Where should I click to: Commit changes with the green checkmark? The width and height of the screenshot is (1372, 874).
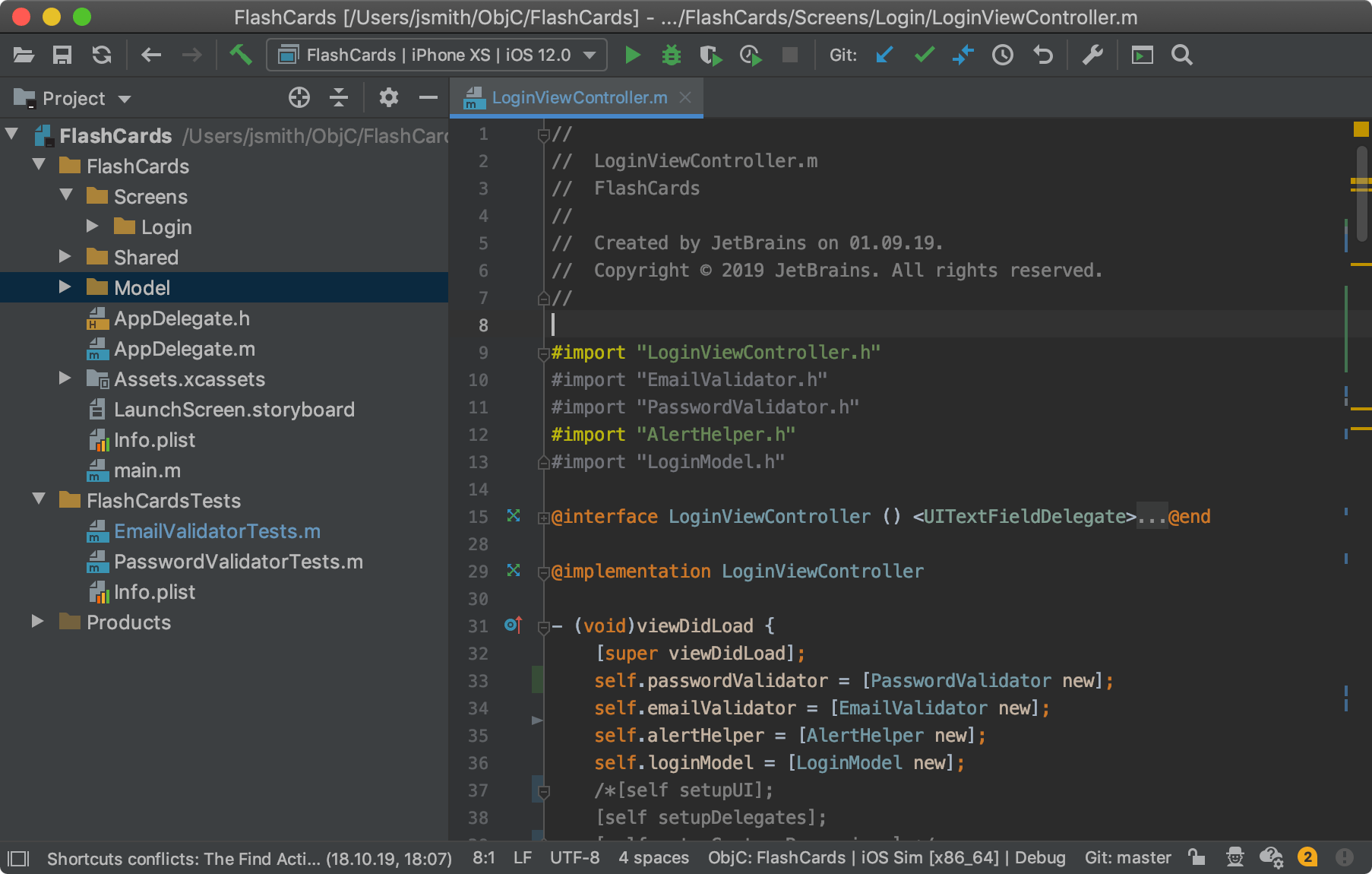(x=924, y=55)
